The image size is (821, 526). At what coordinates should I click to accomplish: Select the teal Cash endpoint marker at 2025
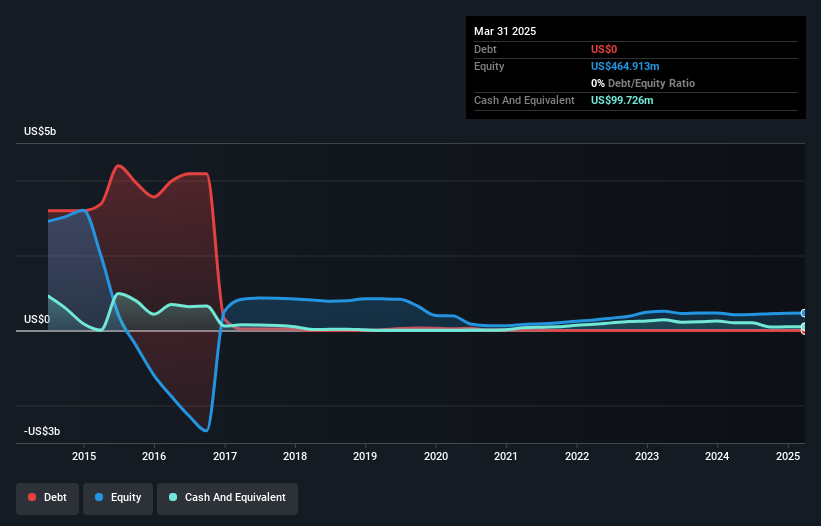[x=804, y=327]
